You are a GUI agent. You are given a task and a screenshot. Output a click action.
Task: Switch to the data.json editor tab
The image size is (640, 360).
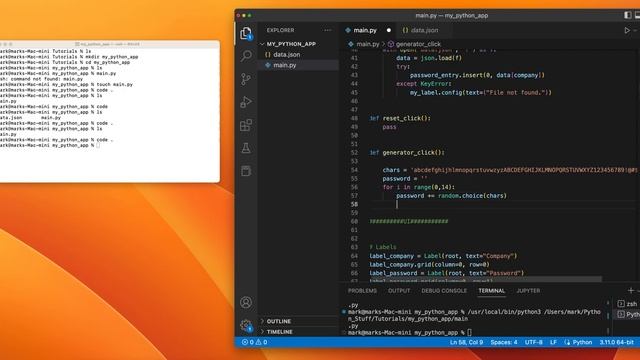tap(424, 30)
